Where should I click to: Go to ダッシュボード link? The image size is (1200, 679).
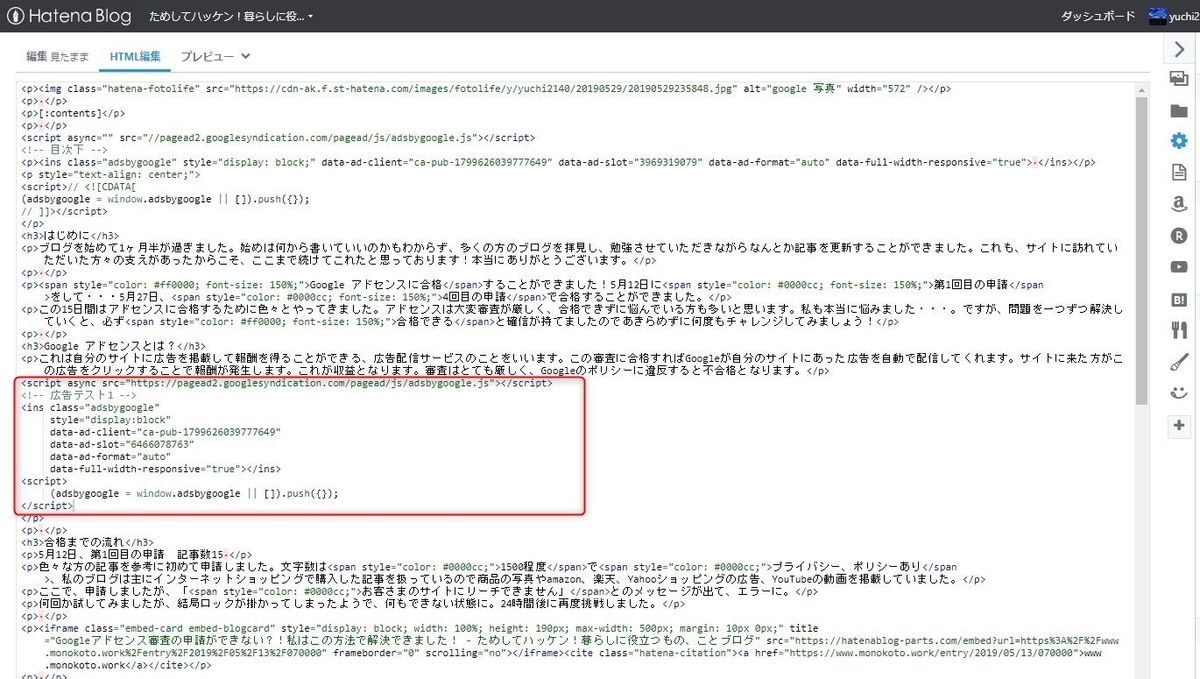pyautogui.click(x=1097, y=16)
